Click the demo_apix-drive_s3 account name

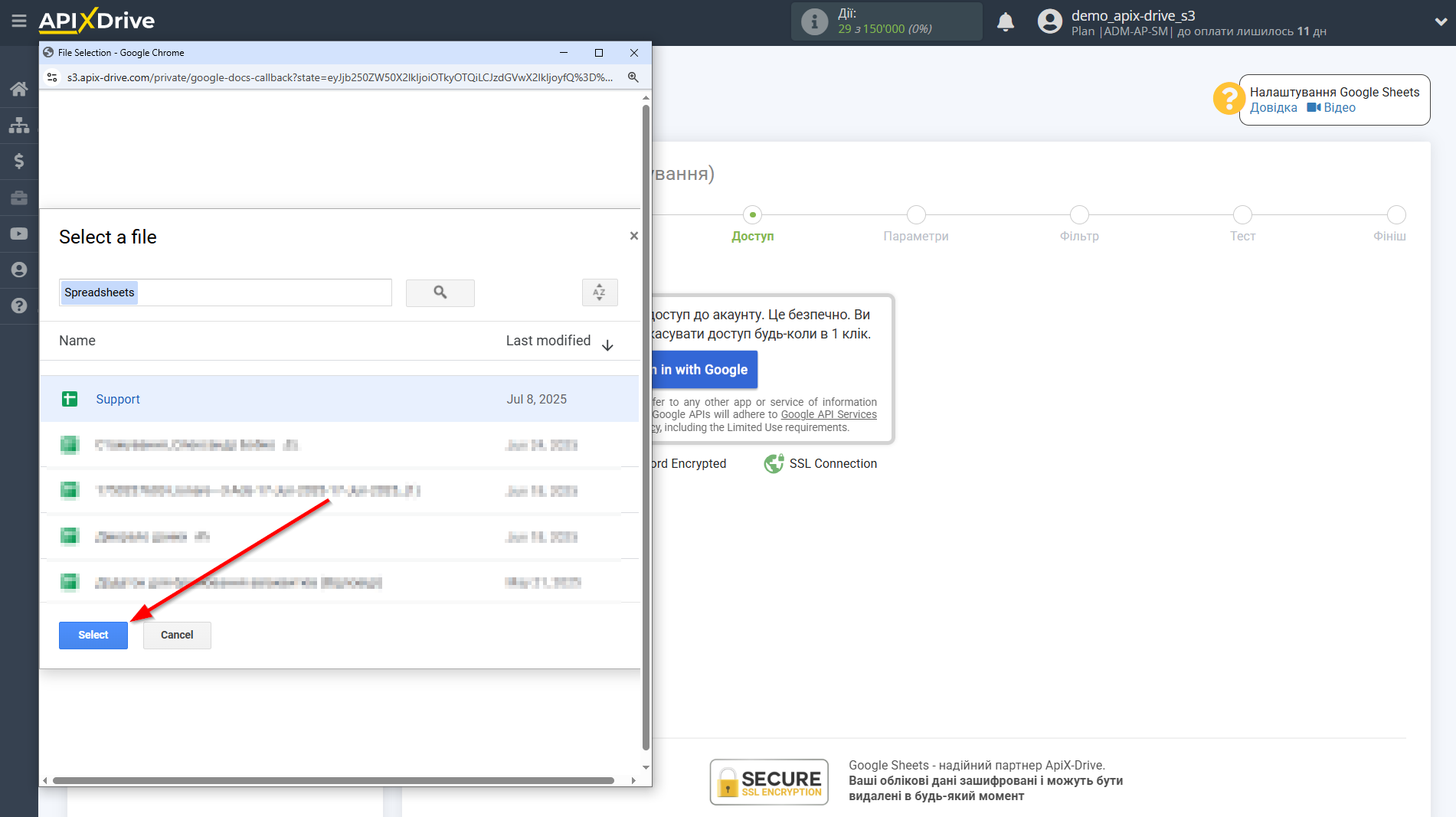1133,15
